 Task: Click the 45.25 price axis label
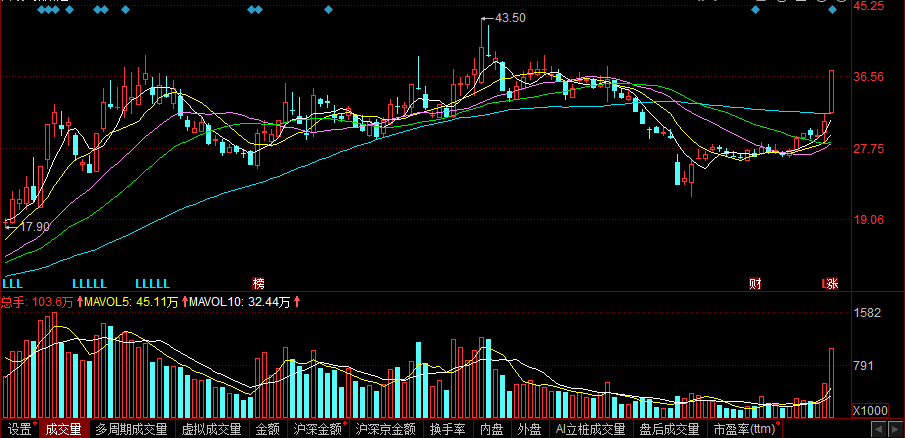[x=869, y=5]
